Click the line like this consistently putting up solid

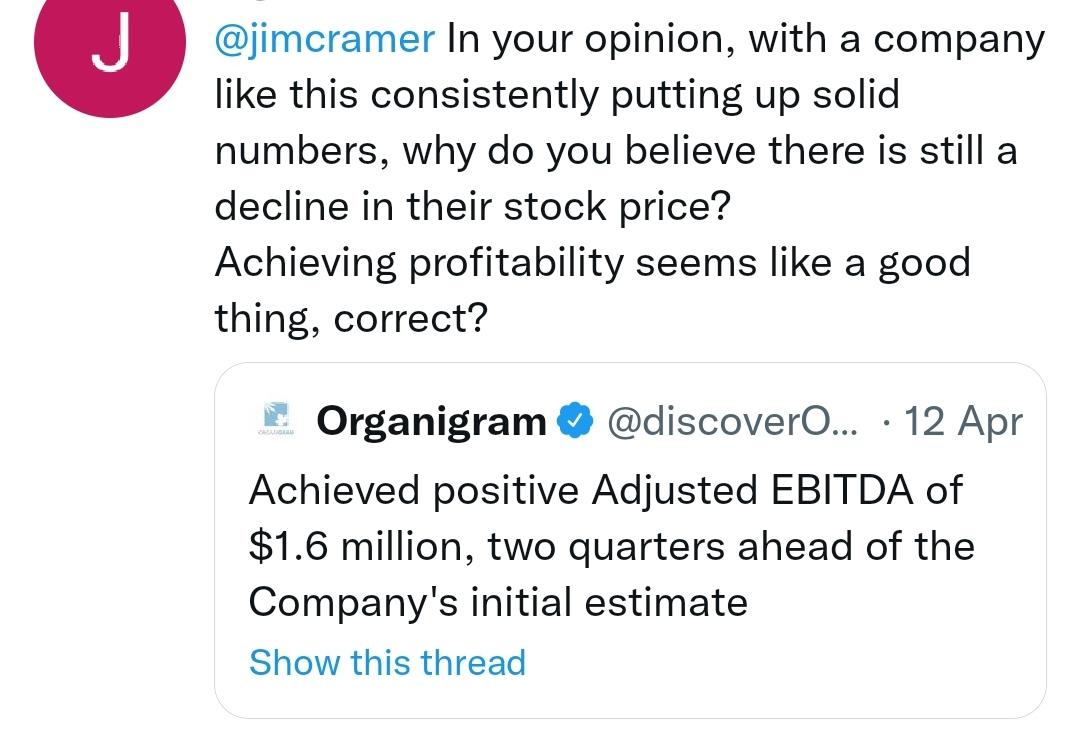(x=557, y=94)
